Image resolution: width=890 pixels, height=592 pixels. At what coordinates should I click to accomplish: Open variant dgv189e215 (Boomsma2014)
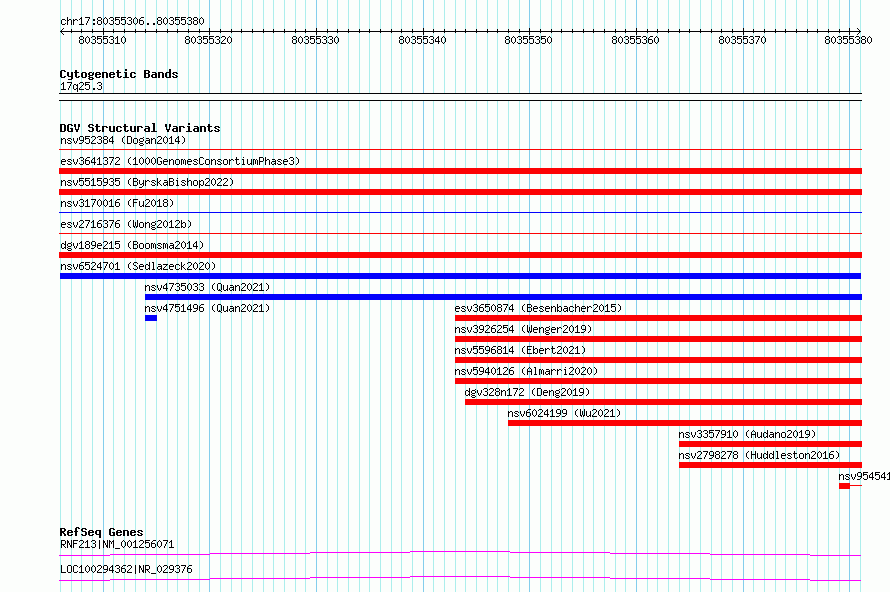[132, 245]
